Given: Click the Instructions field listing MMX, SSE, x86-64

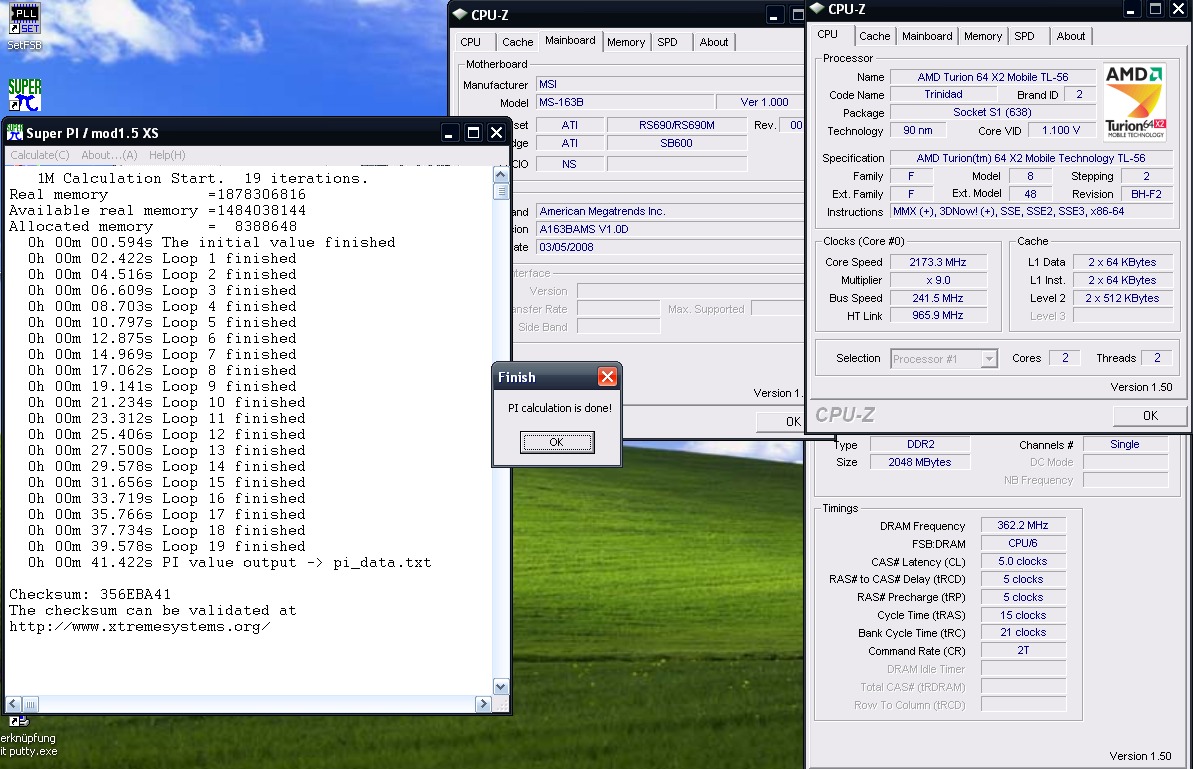Looking at the screenshot, I should coord(1031,211).
